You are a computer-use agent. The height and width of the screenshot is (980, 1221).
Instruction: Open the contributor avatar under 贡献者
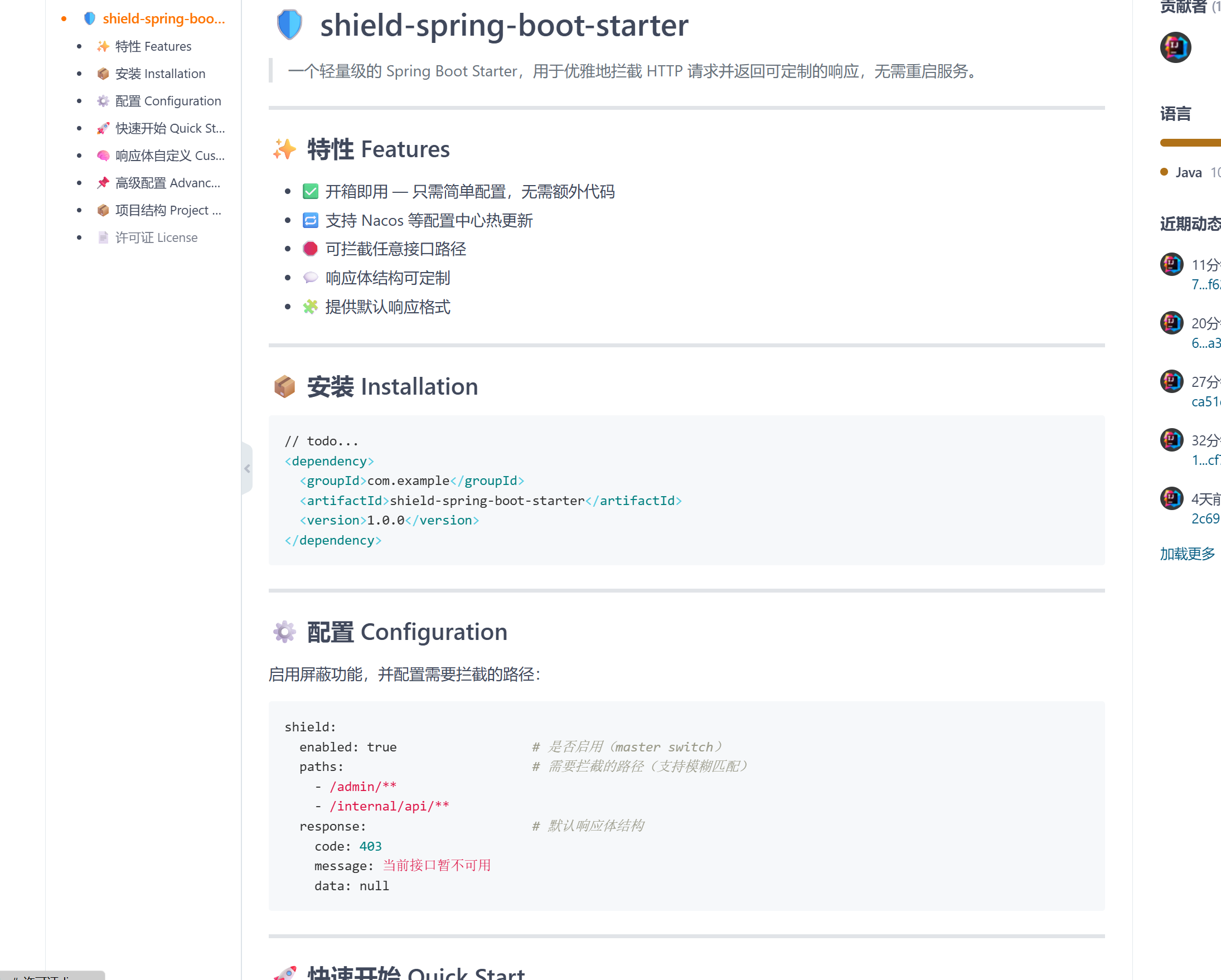point(1176,48)
